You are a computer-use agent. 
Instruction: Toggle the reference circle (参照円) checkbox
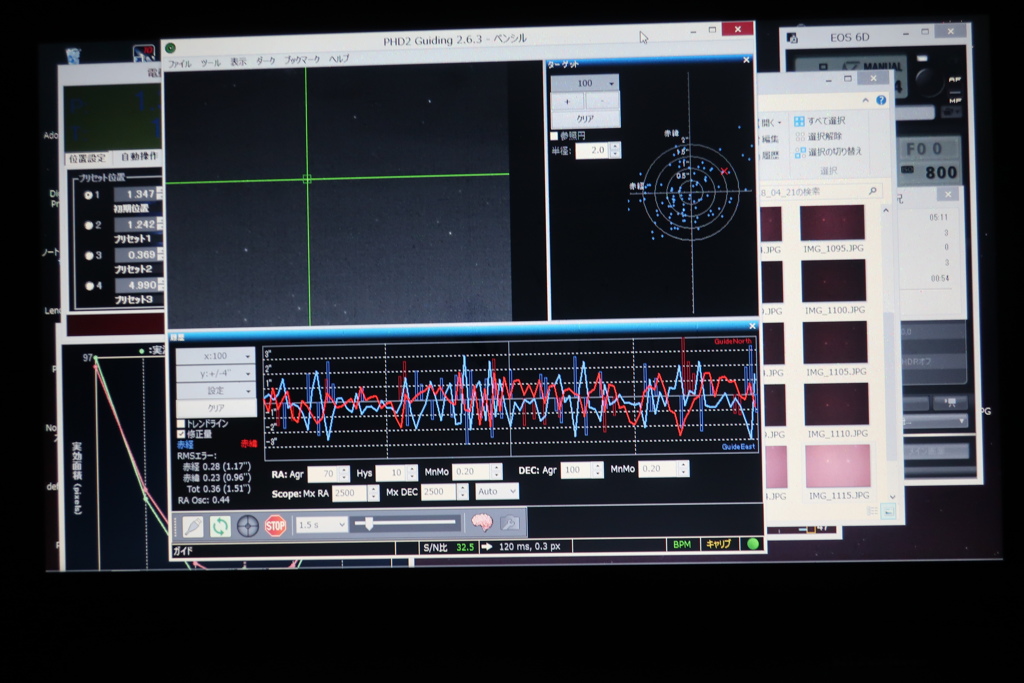[x=554, y=136]
